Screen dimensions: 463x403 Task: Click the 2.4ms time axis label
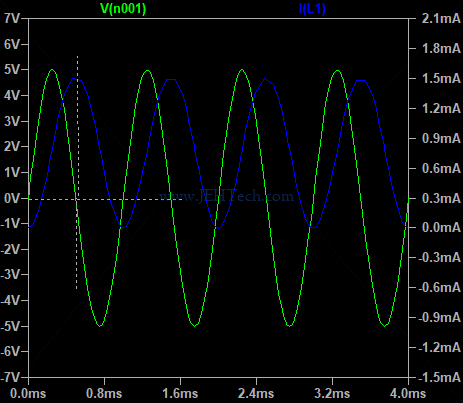(256, 393)
